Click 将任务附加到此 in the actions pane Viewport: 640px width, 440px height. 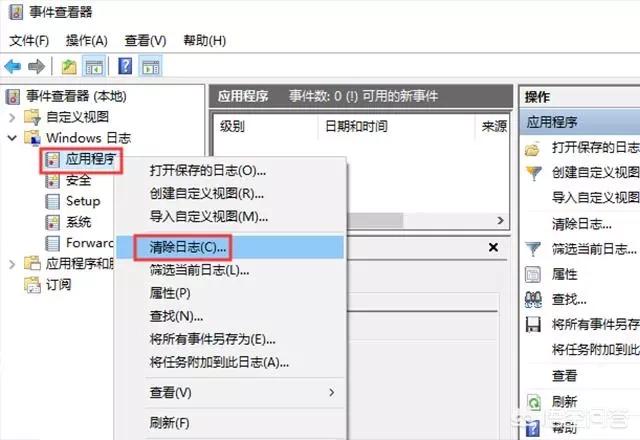(596, 350)
